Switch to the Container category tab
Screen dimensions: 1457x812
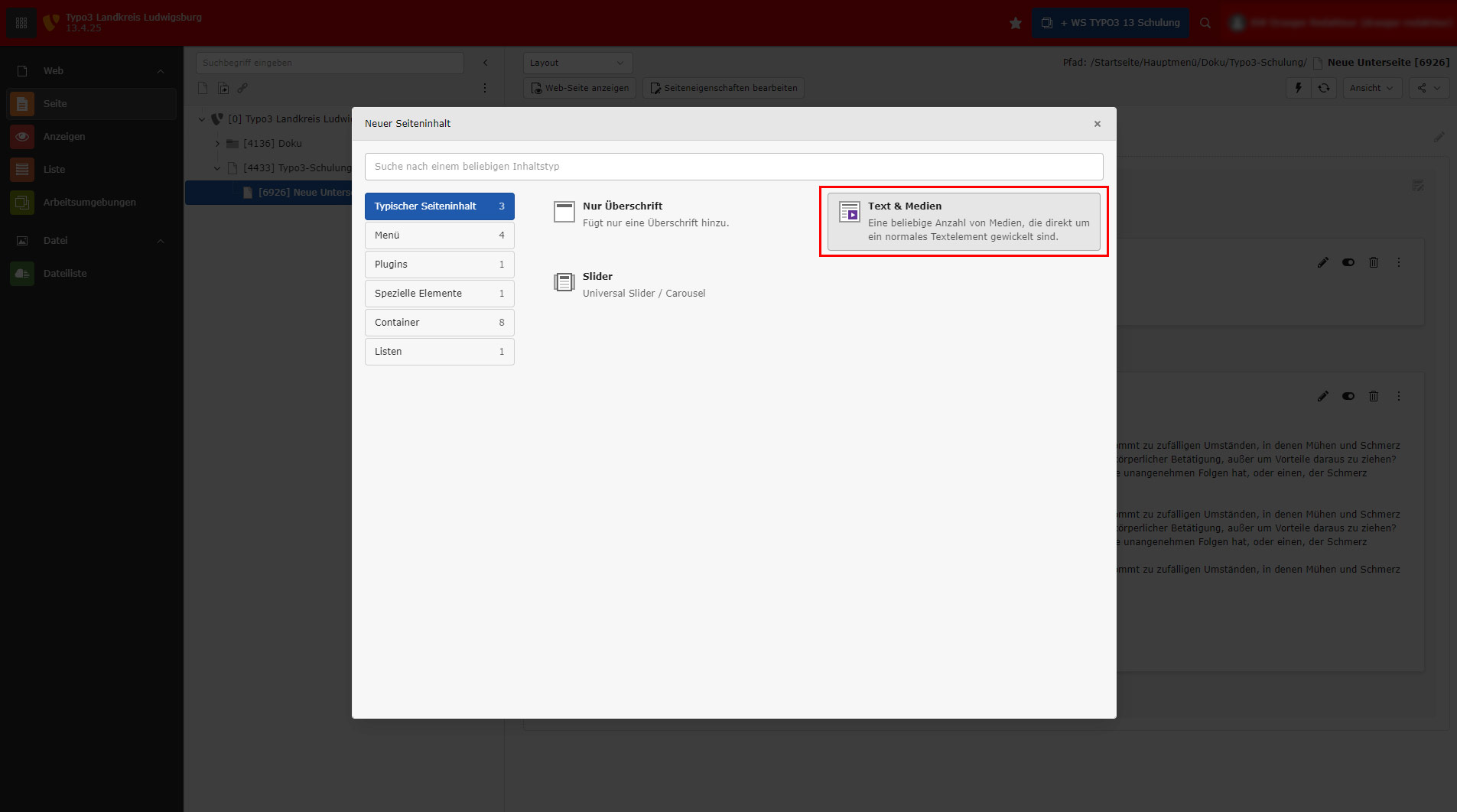click(x=439, y=323)
